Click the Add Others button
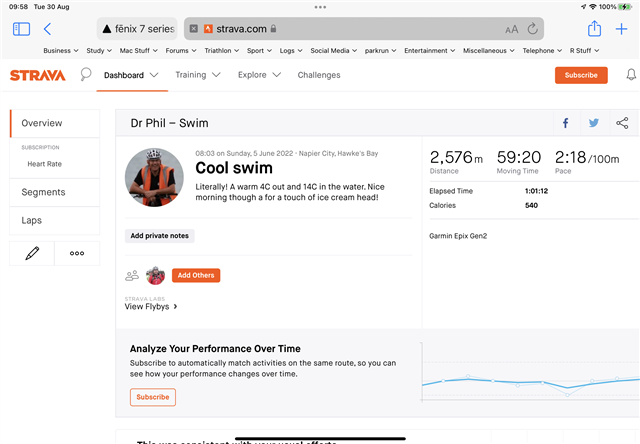Image resolution: width=640 pixels, height=444 pixels. pos(196,275)
